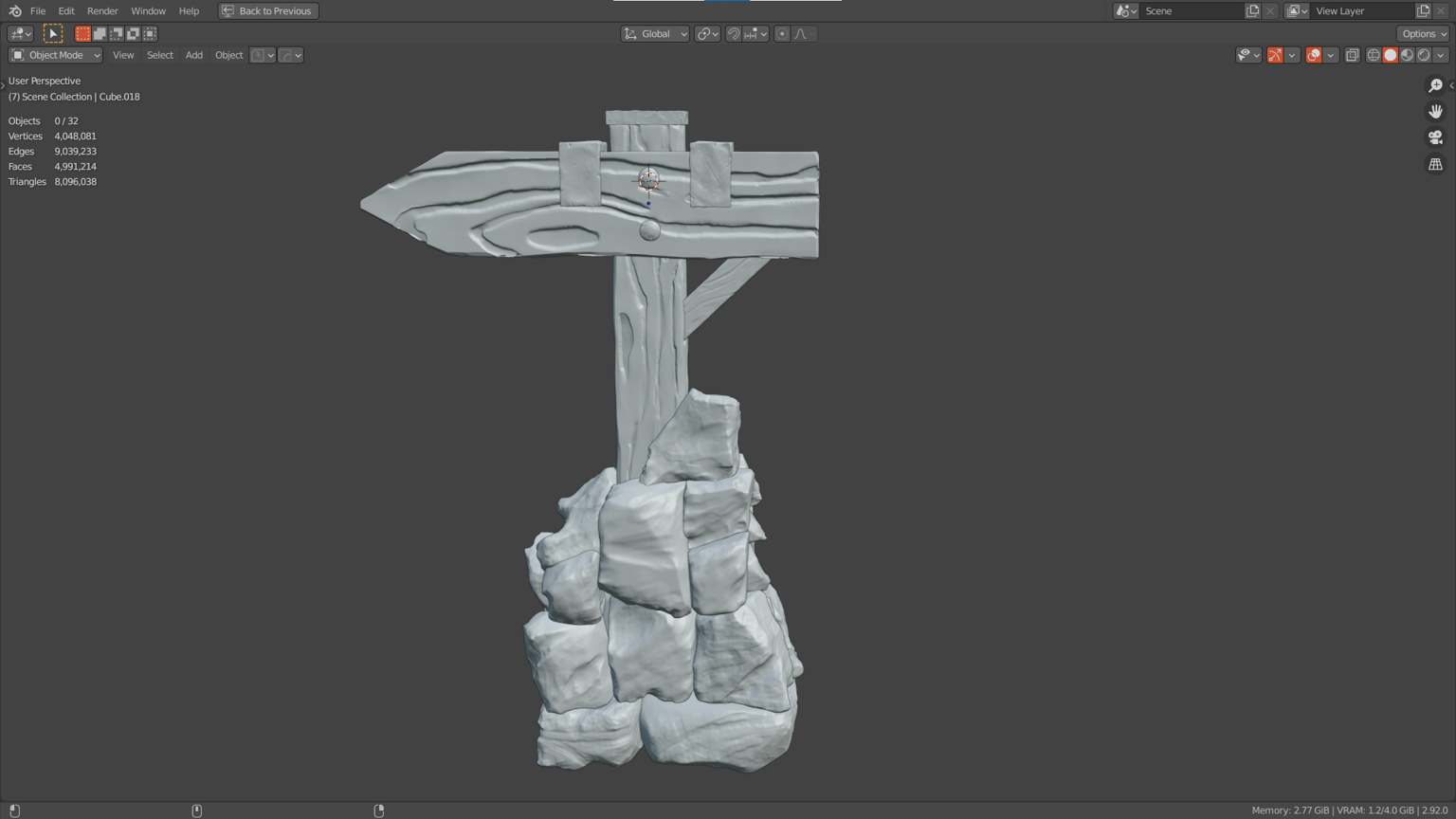Toggle proportional editing
This screenshot has width=1456, height=819.
pyautogui.click(x=782, y=33)
